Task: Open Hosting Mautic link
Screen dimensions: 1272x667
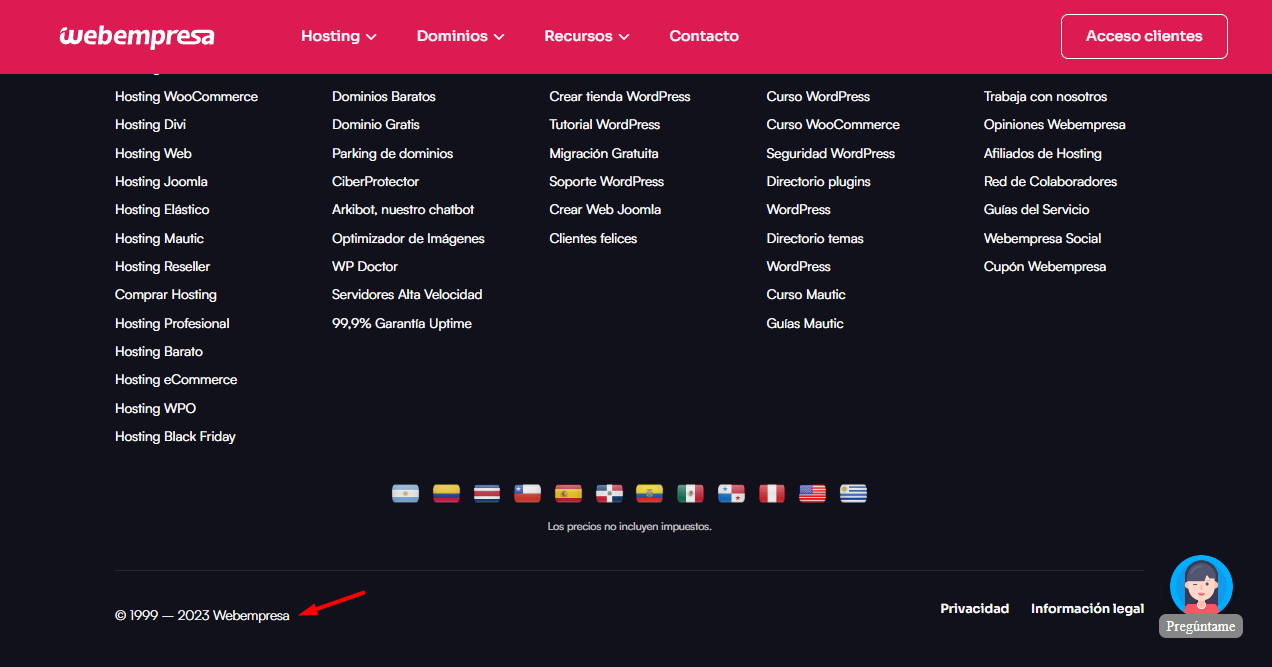Action: (x=159, y=238)
